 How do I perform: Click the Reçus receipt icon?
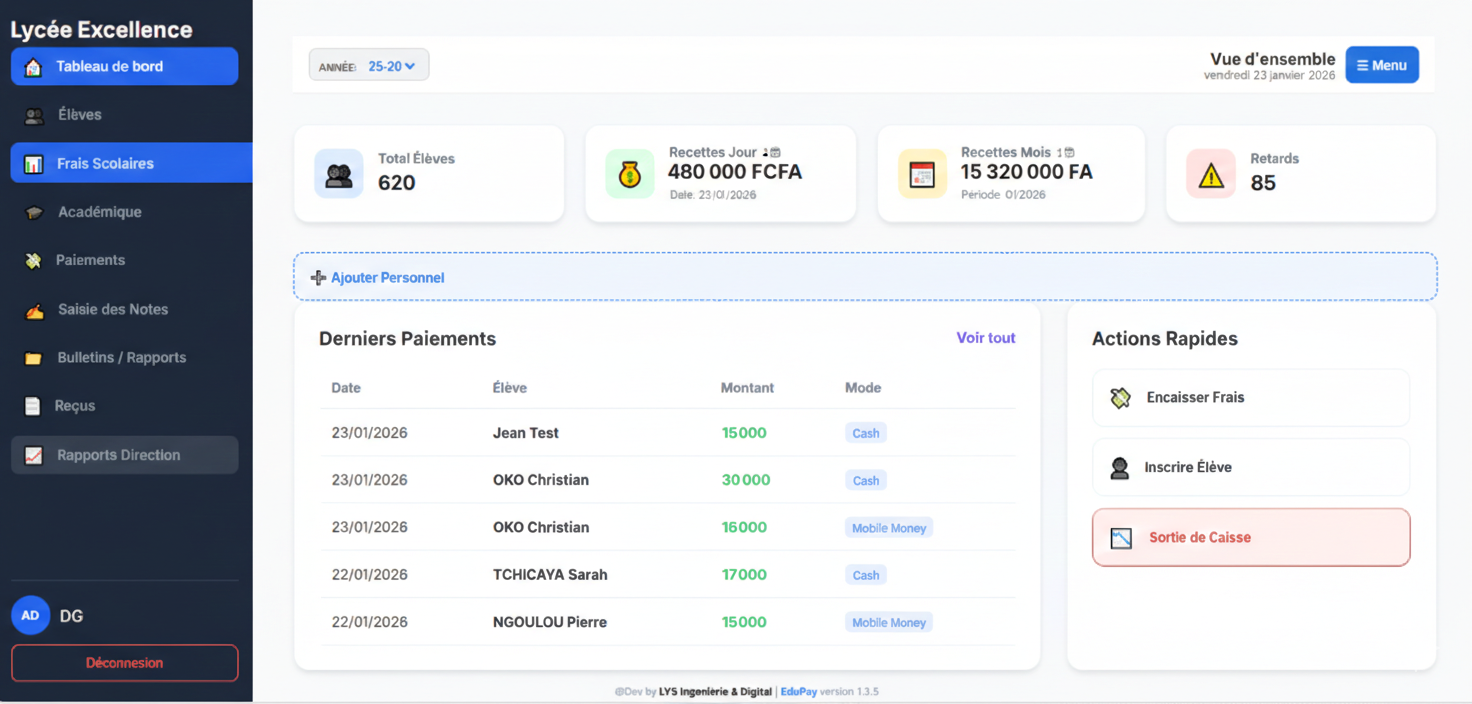point(32,405)
